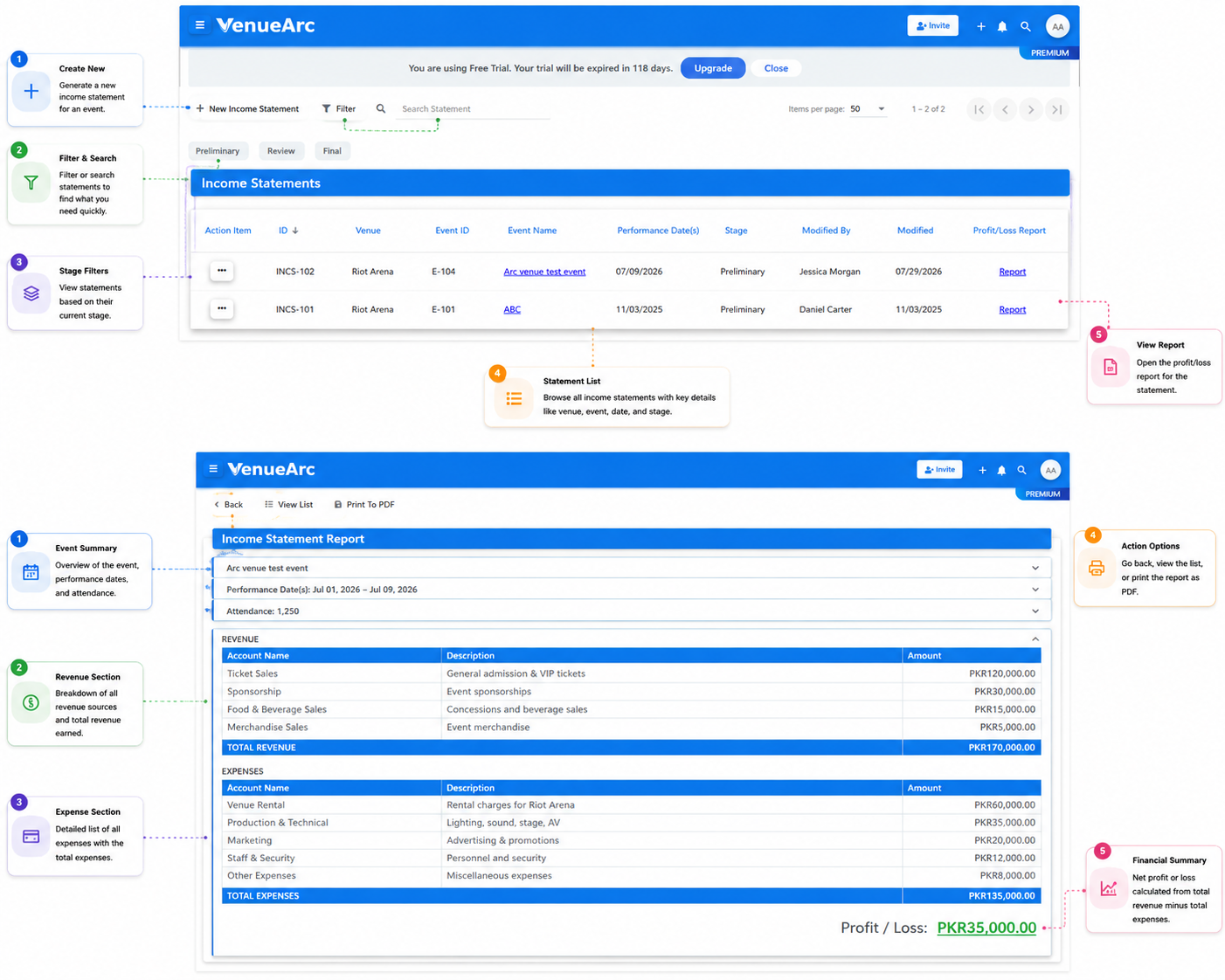
Task: Click ID column sort arrow
Action: pyautogui.click(x=295, y=231)
